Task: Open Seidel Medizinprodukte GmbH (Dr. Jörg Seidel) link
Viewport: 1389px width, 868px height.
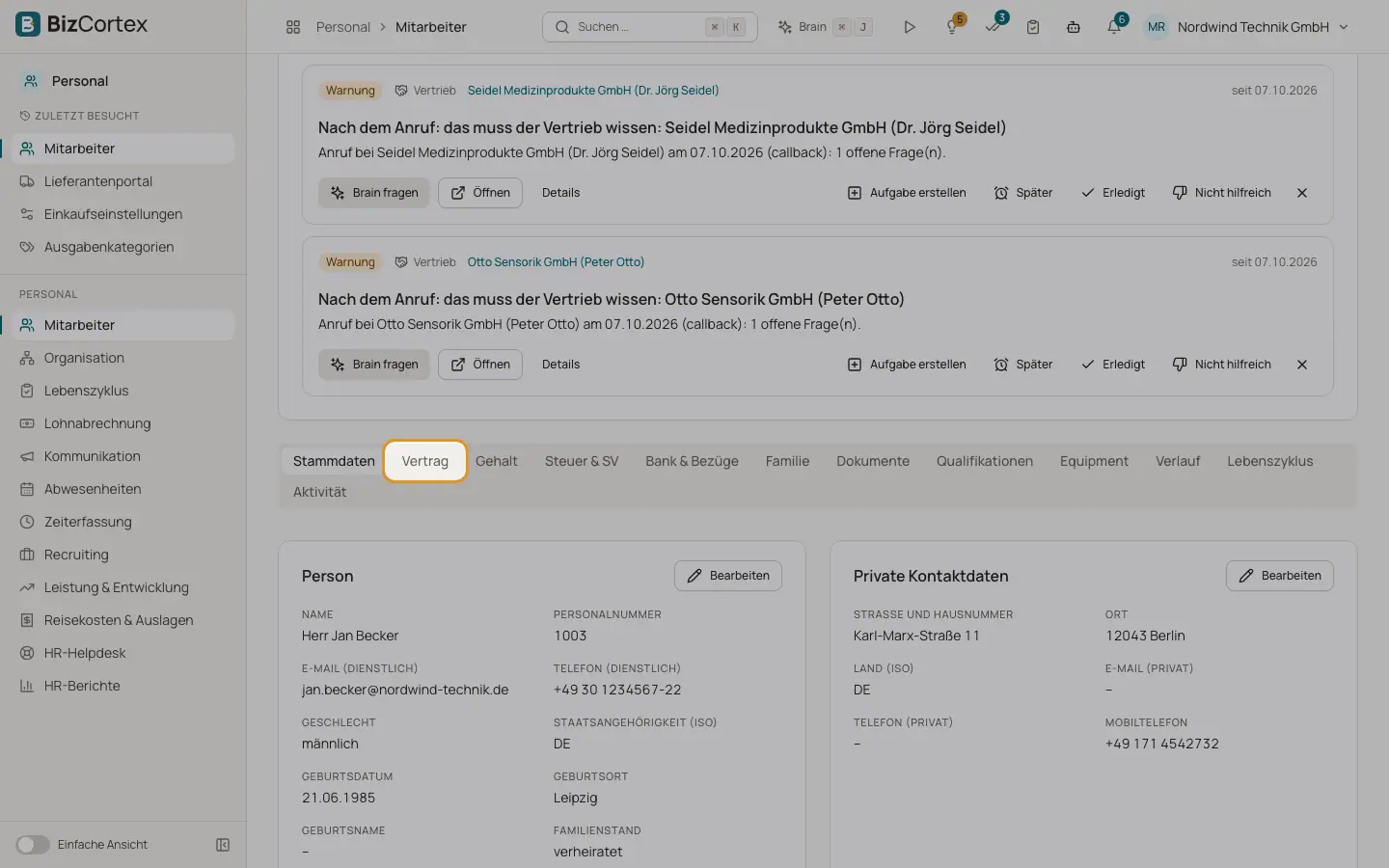Action: (x=593, y=91)
